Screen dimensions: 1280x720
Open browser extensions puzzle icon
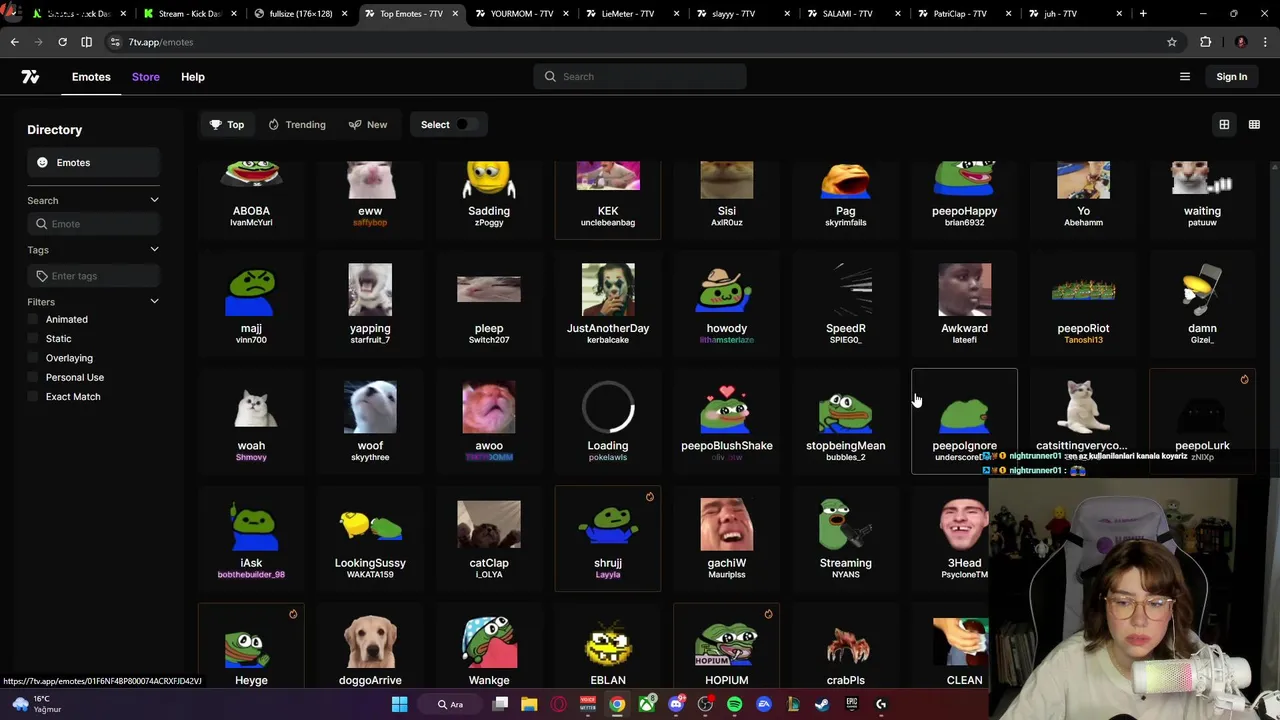click(1206, 42)
